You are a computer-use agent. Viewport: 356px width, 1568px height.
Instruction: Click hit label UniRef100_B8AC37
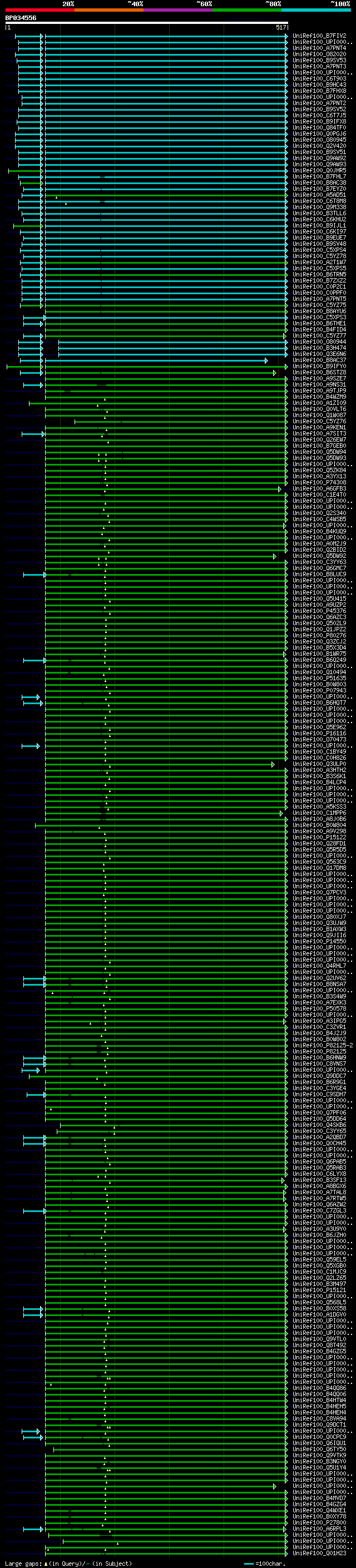coord(319,360)
